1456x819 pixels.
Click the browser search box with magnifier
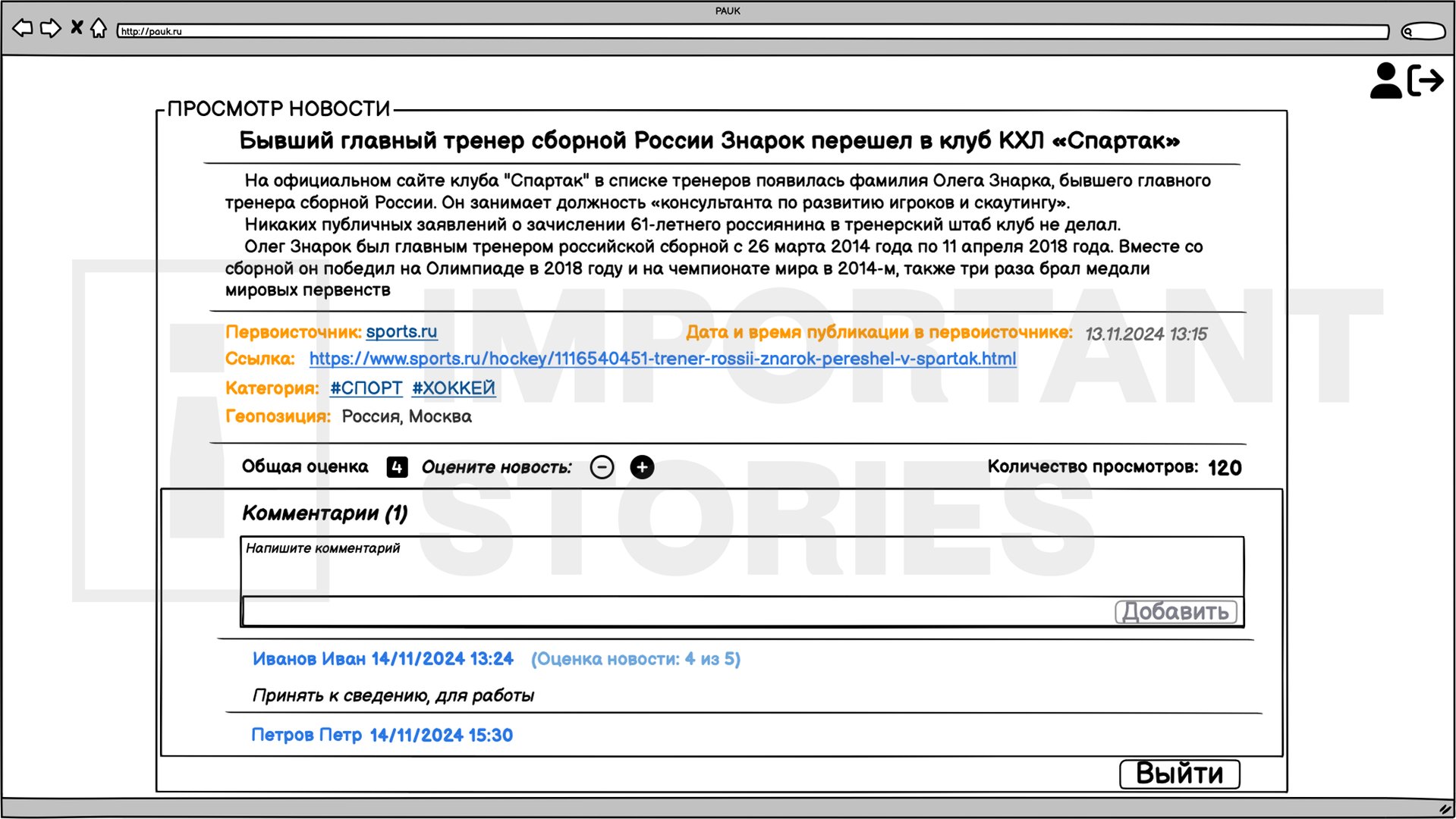click(x=1423, y=31)
